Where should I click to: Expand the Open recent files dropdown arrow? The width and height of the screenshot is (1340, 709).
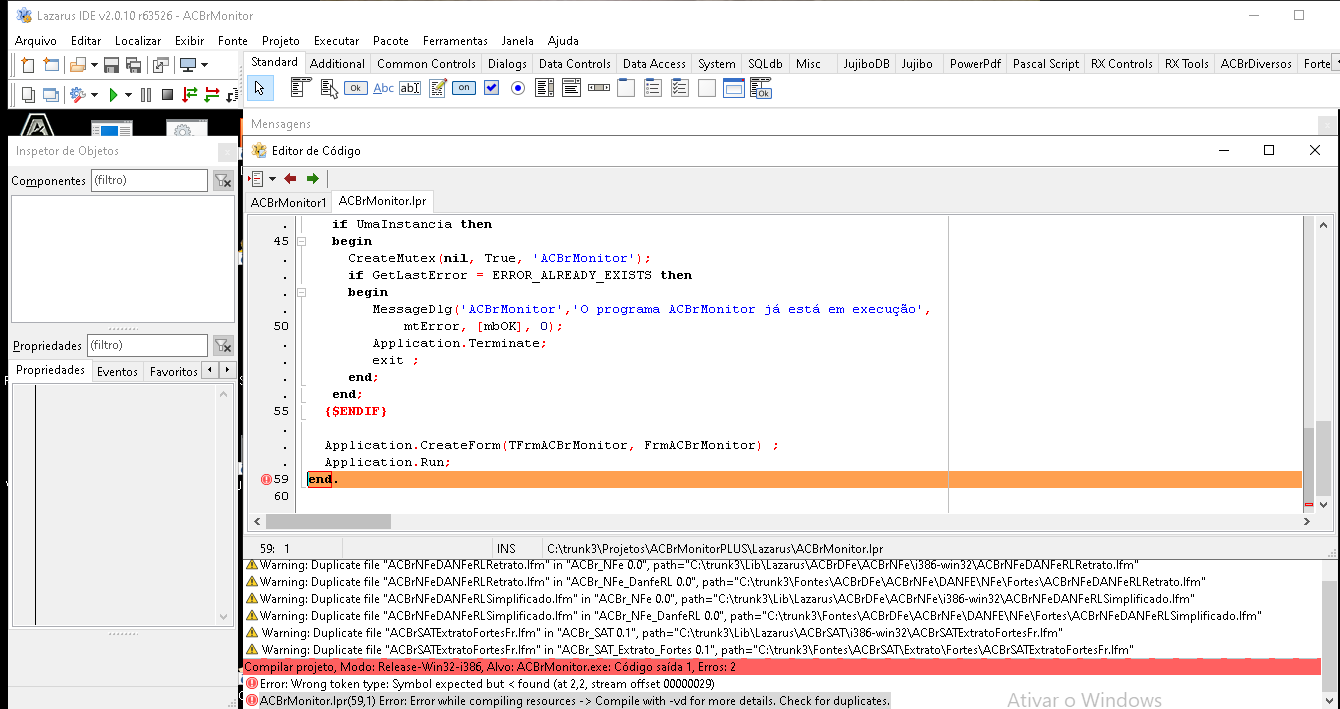[94, 65]
